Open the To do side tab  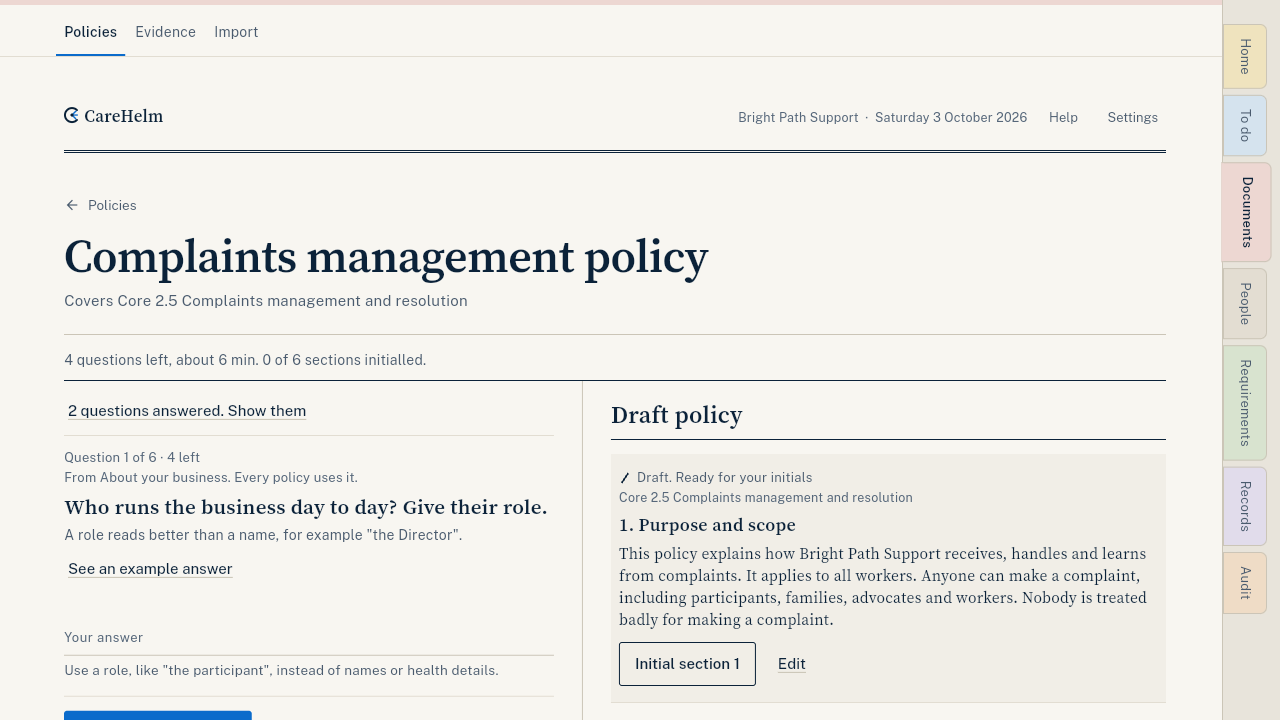pos(1245,126)
